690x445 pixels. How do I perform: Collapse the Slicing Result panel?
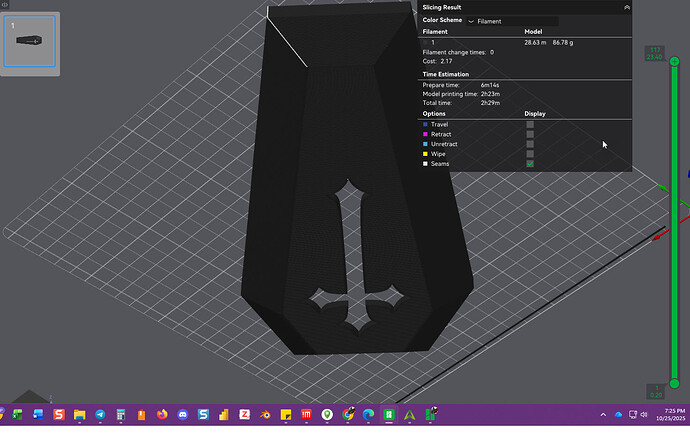[x=627, y=7]
